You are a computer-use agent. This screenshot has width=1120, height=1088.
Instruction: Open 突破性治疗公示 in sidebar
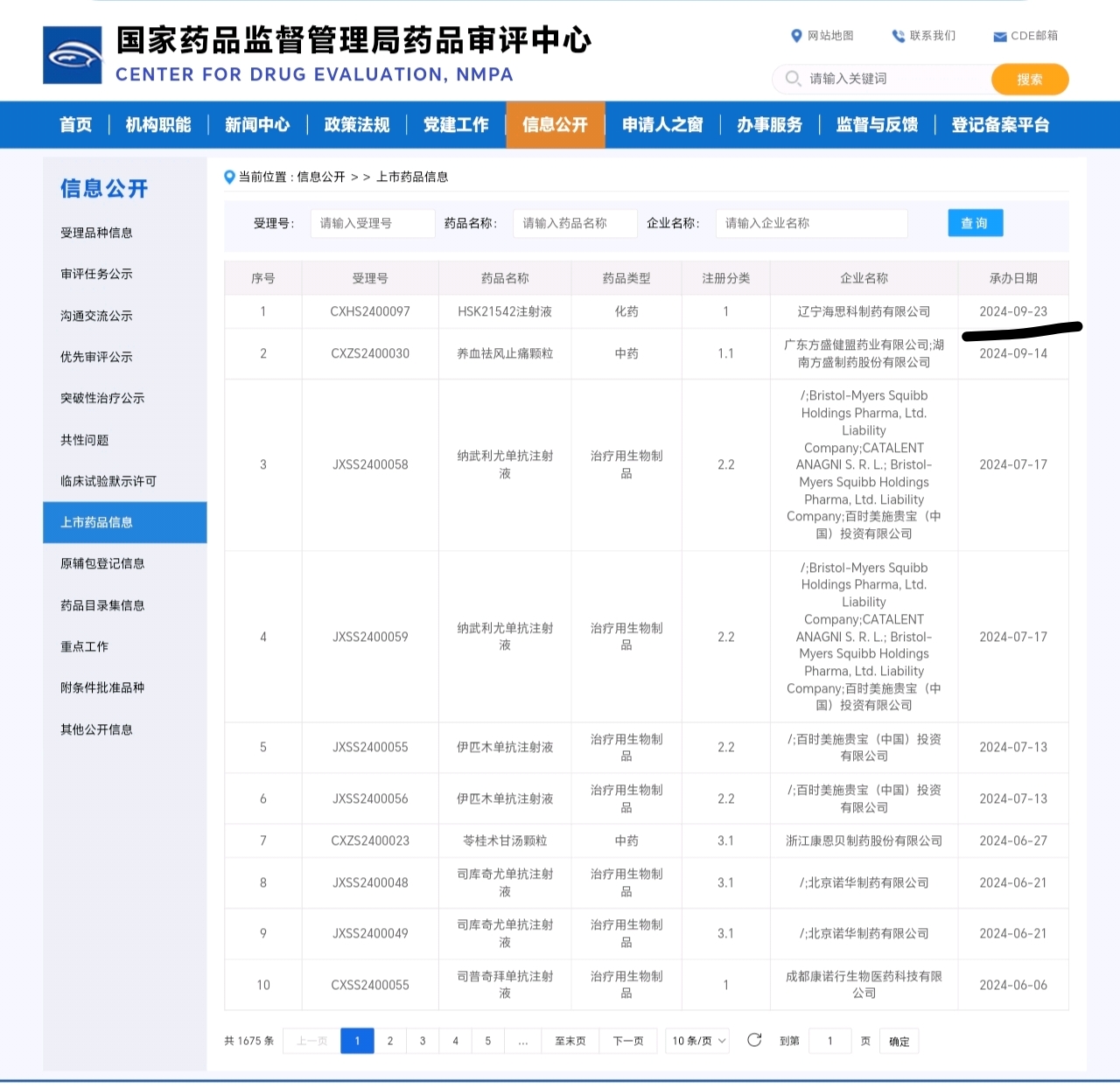(x=102, y=398)
